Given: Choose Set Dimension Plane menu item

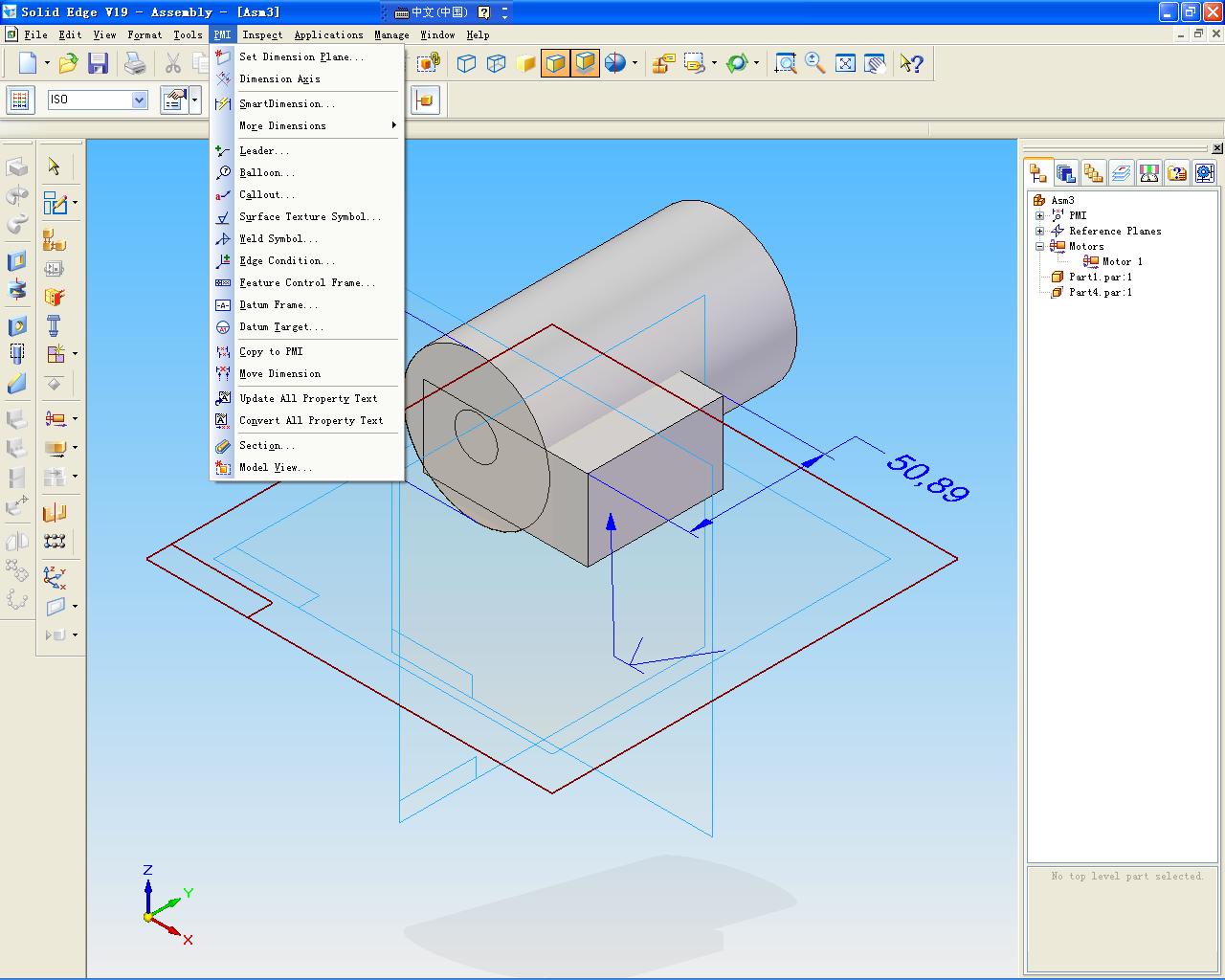Looking at the screenshot, I should [x=307, y=56].
